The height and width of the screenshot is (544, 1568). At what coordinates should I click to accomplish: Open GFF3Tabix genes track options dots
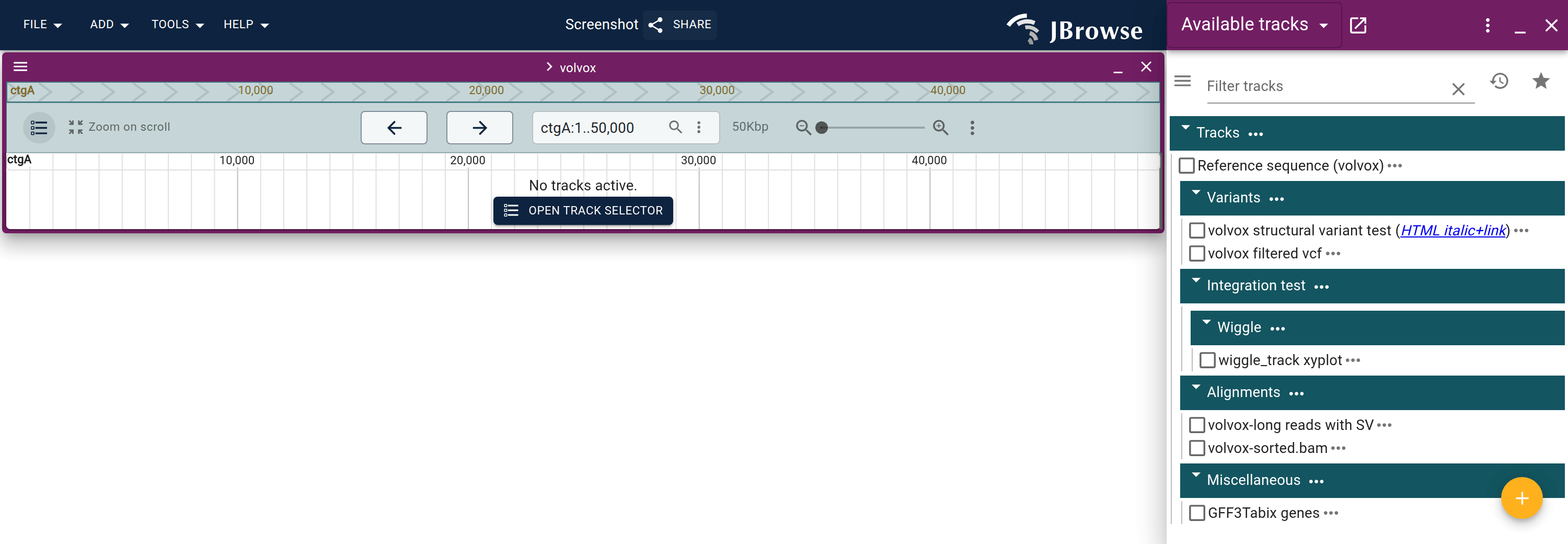tap(1331, 513)
